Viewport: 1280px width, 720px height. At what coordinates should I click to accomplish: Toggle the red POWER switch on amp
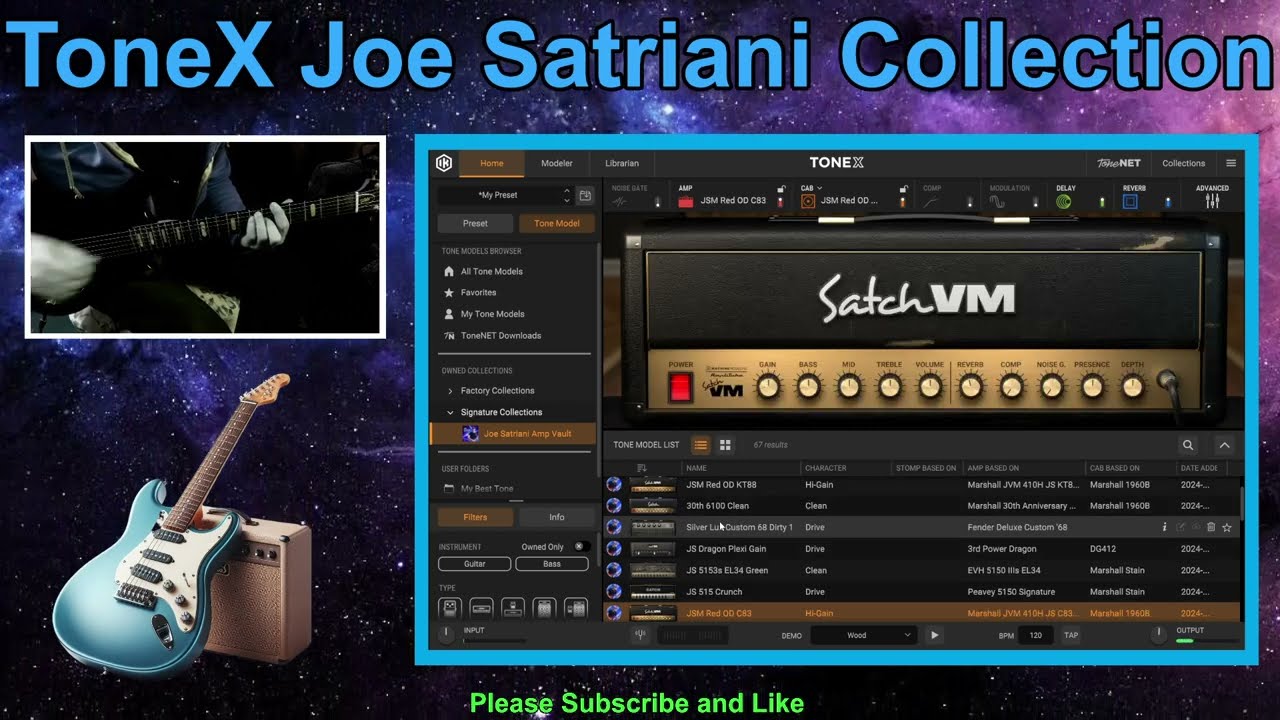(x=680, y=388)
